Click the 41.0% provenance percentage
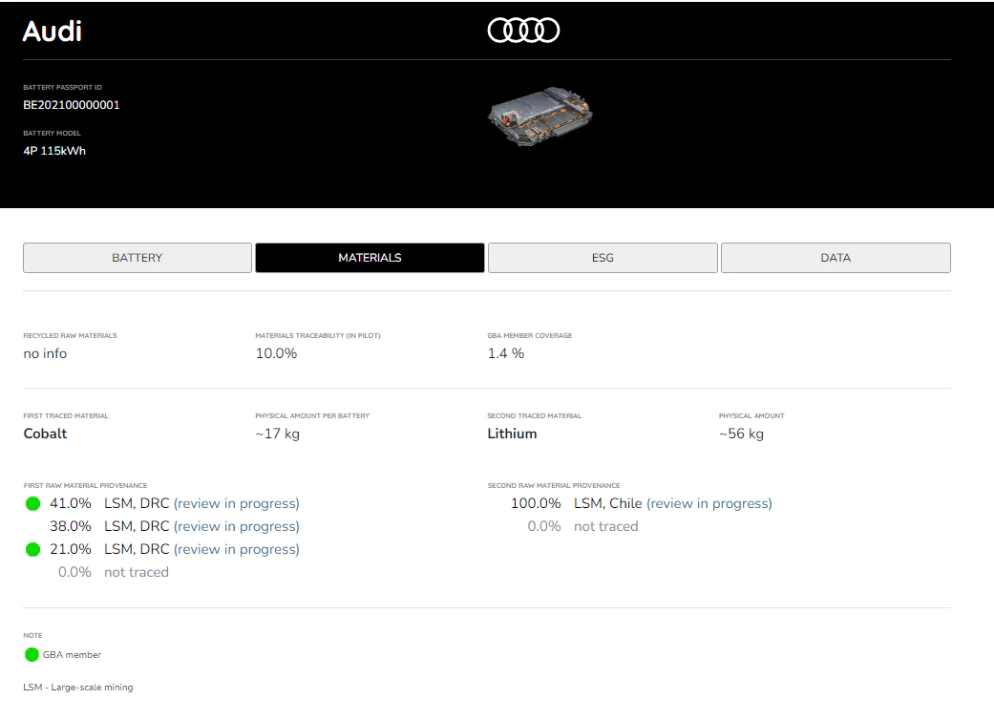This screenshot has height=720, width=994. 70,503
